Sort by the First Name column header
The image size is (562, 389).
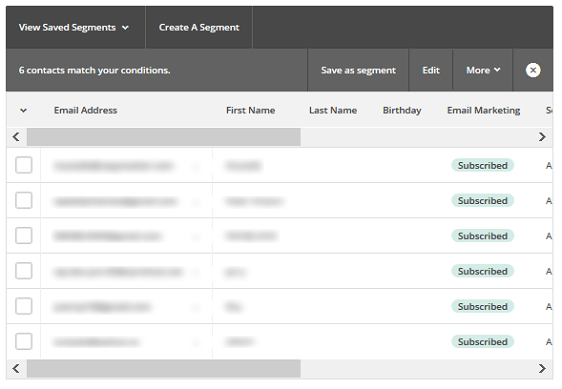[x=251, y=110]
